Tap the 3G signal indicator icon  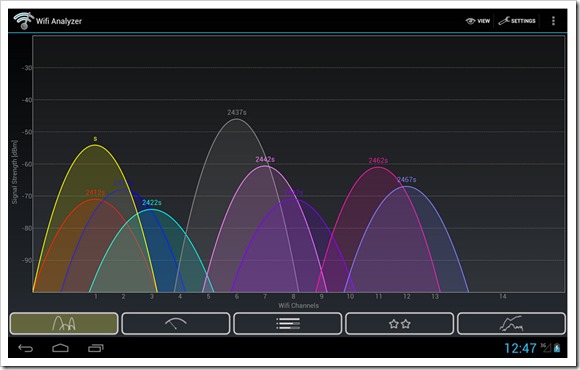pyautogui.click(x=546, y=348)
